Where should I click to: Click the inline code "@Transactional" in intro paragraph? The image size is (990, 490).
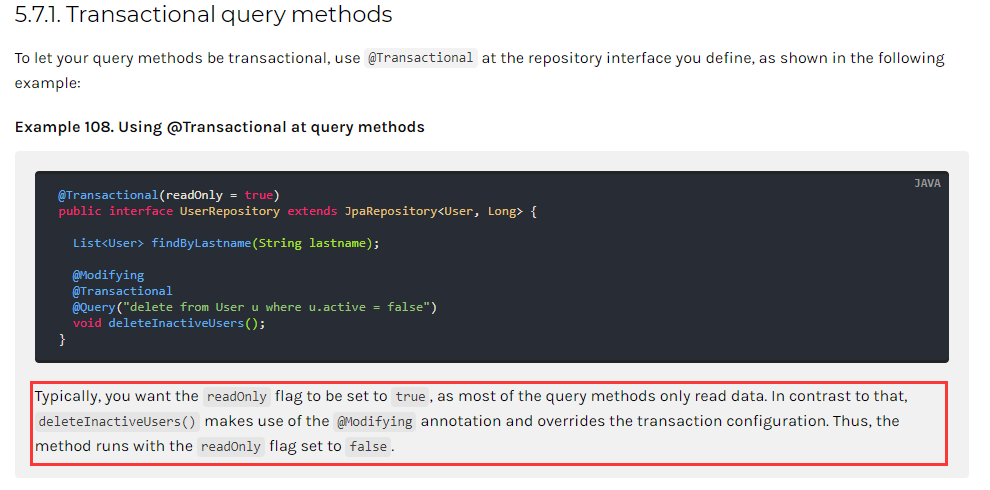click(421, 58)
